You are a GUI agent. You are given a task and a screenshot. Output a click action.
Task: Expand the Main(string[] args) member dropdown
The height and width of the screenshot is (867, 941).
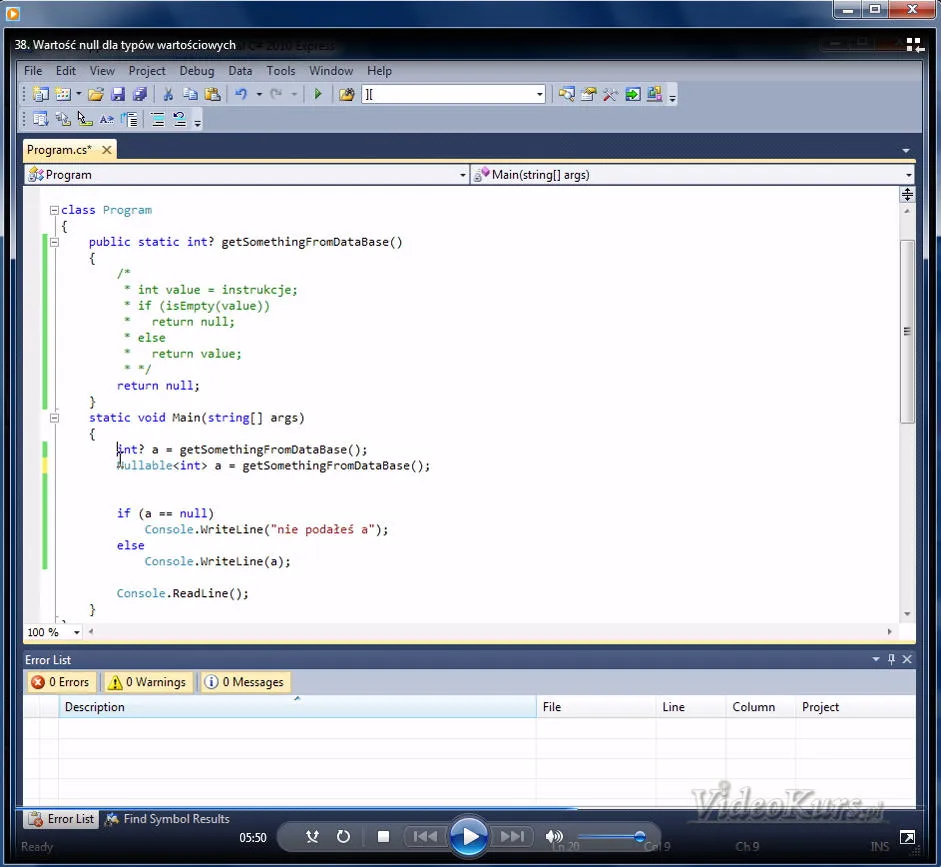click(x=909, y=175)
